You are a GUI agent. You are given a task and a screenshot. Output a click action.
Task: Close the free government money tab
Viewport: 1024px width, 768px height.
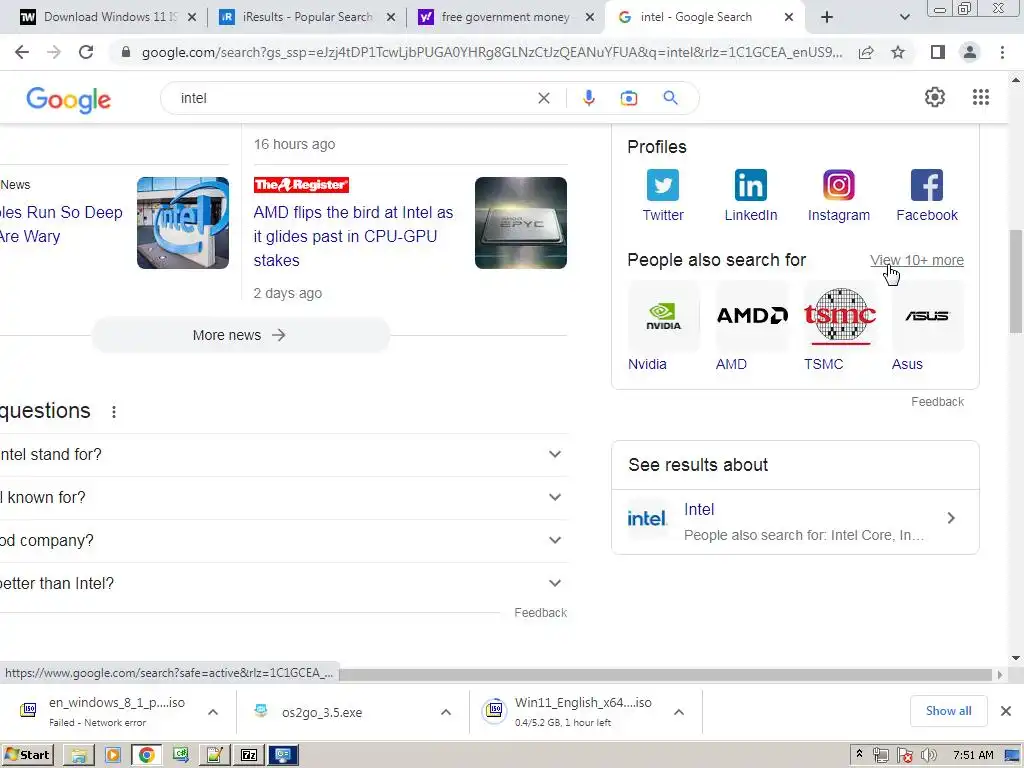590,18
